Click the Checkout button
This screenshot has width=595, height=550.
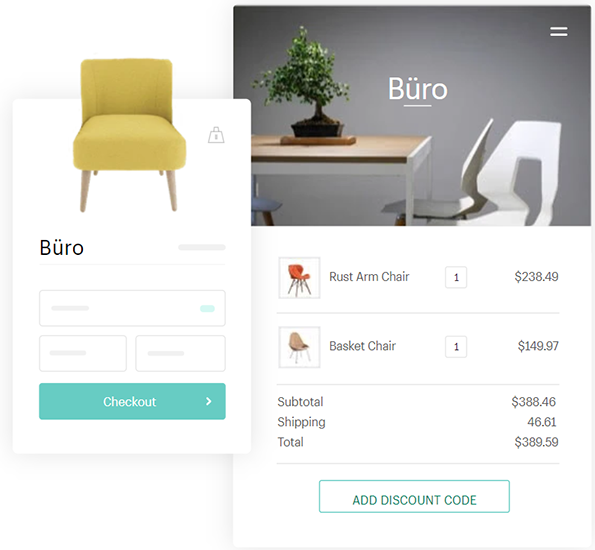(132, 401)
